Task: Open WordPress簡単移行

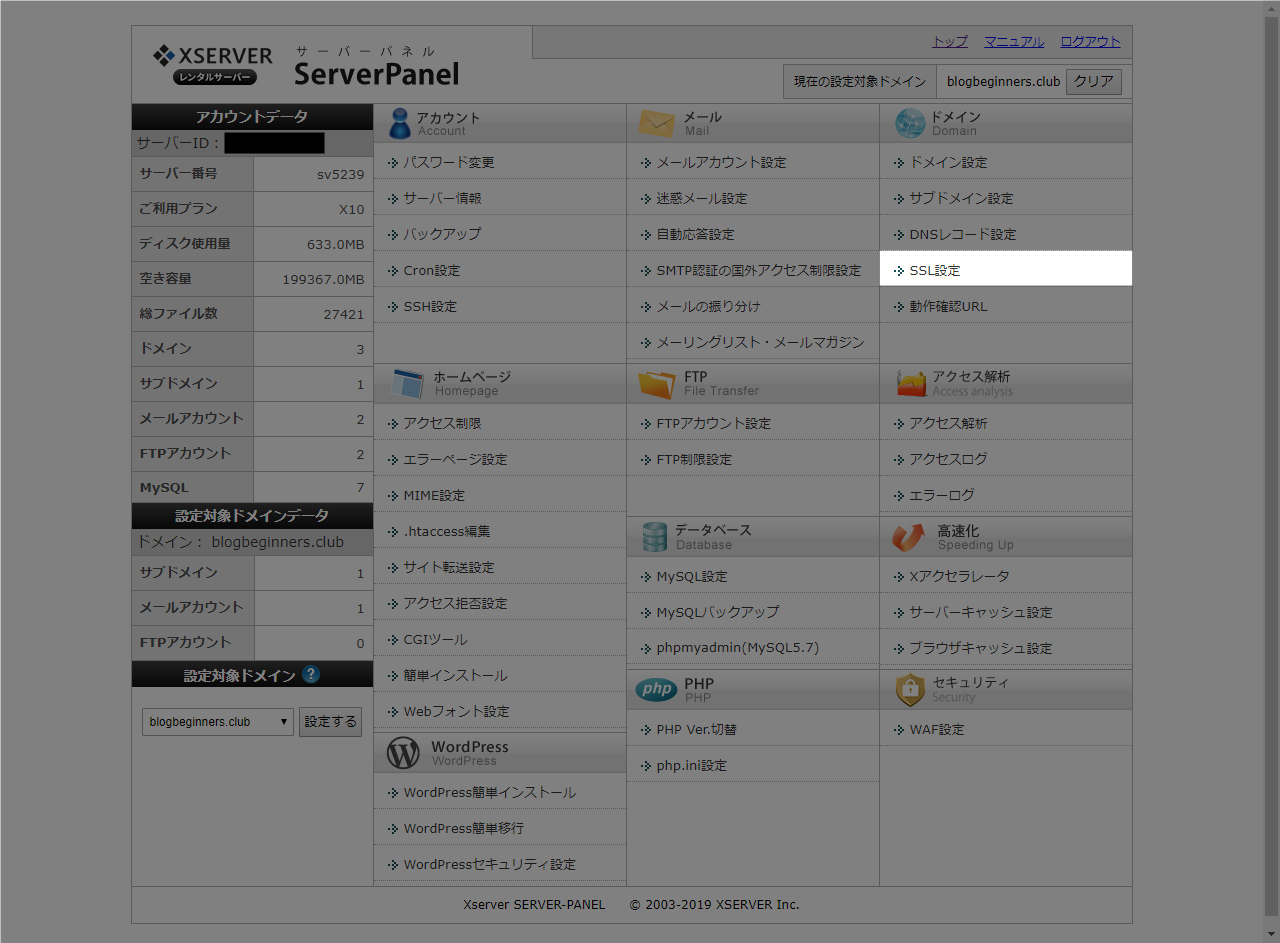Action: point(464,828)
